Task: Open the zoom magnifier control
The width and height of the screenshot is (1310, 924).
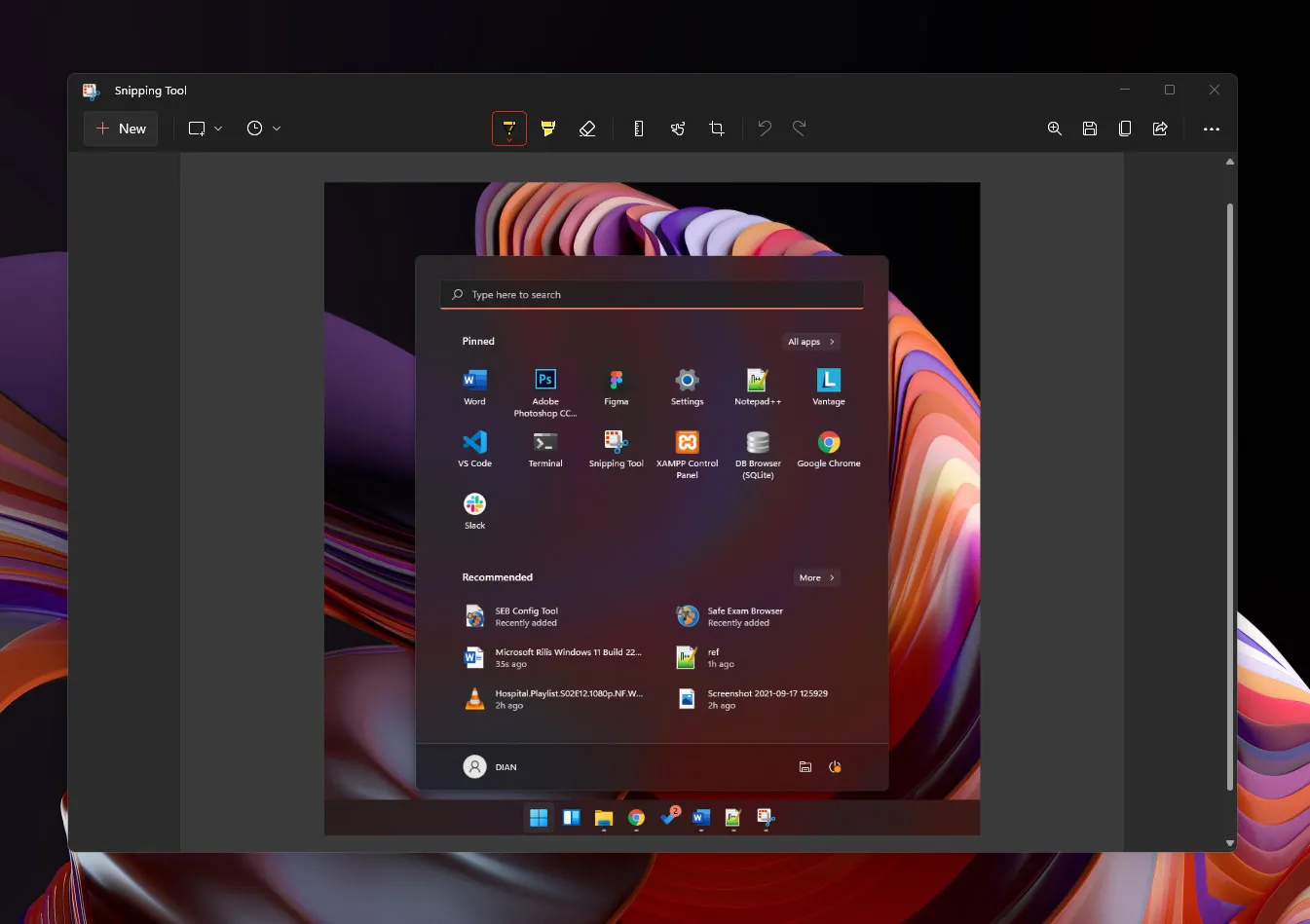Action: pyautogui.click(x=1055, y=128)
